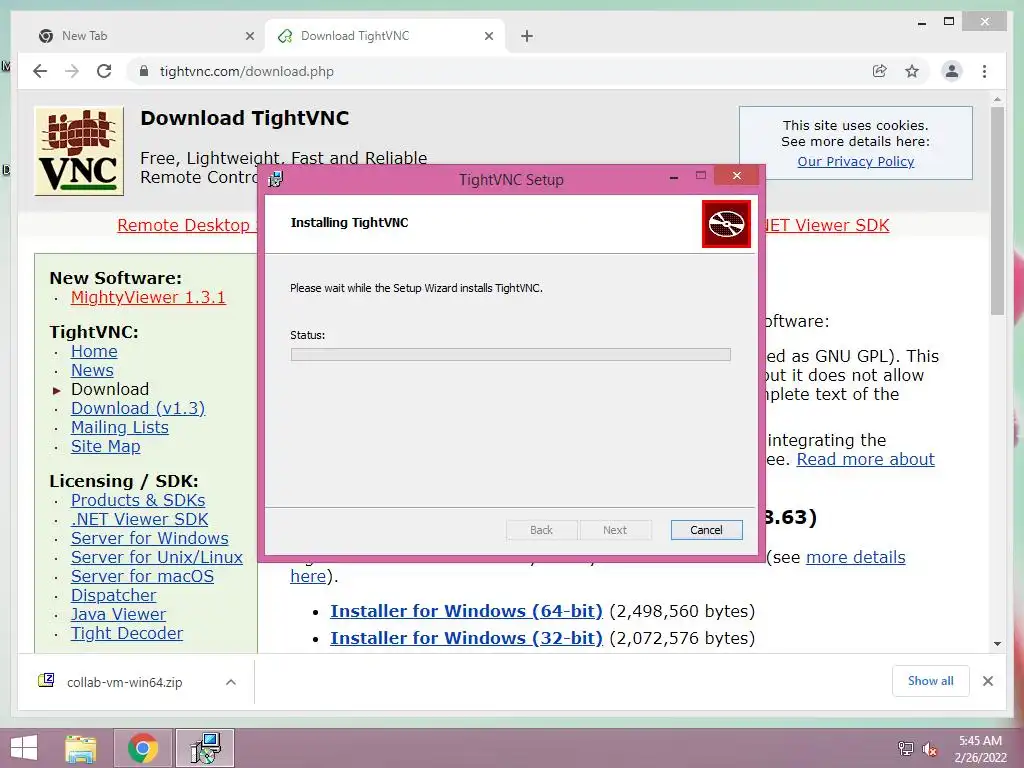Open Server for macOS link

[142, 576]
